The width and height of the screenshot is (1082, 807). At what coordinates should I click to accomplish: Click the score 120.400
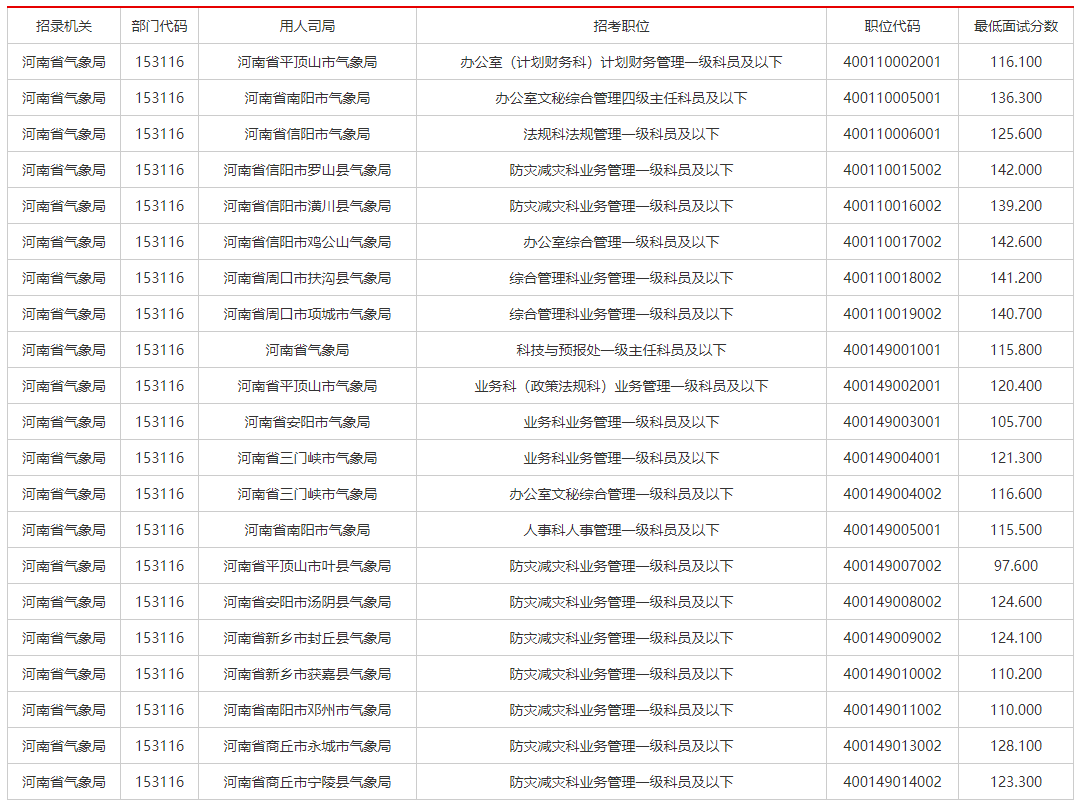tap(1016, 386)
